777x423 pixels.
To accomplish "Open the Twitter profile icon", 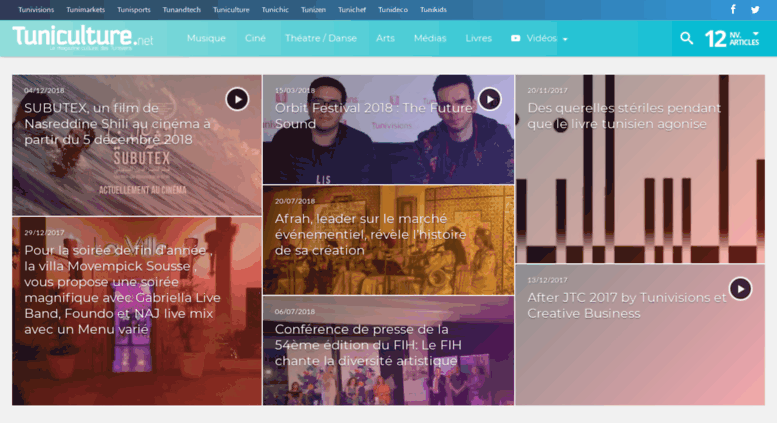I will [x=755, y=9].
